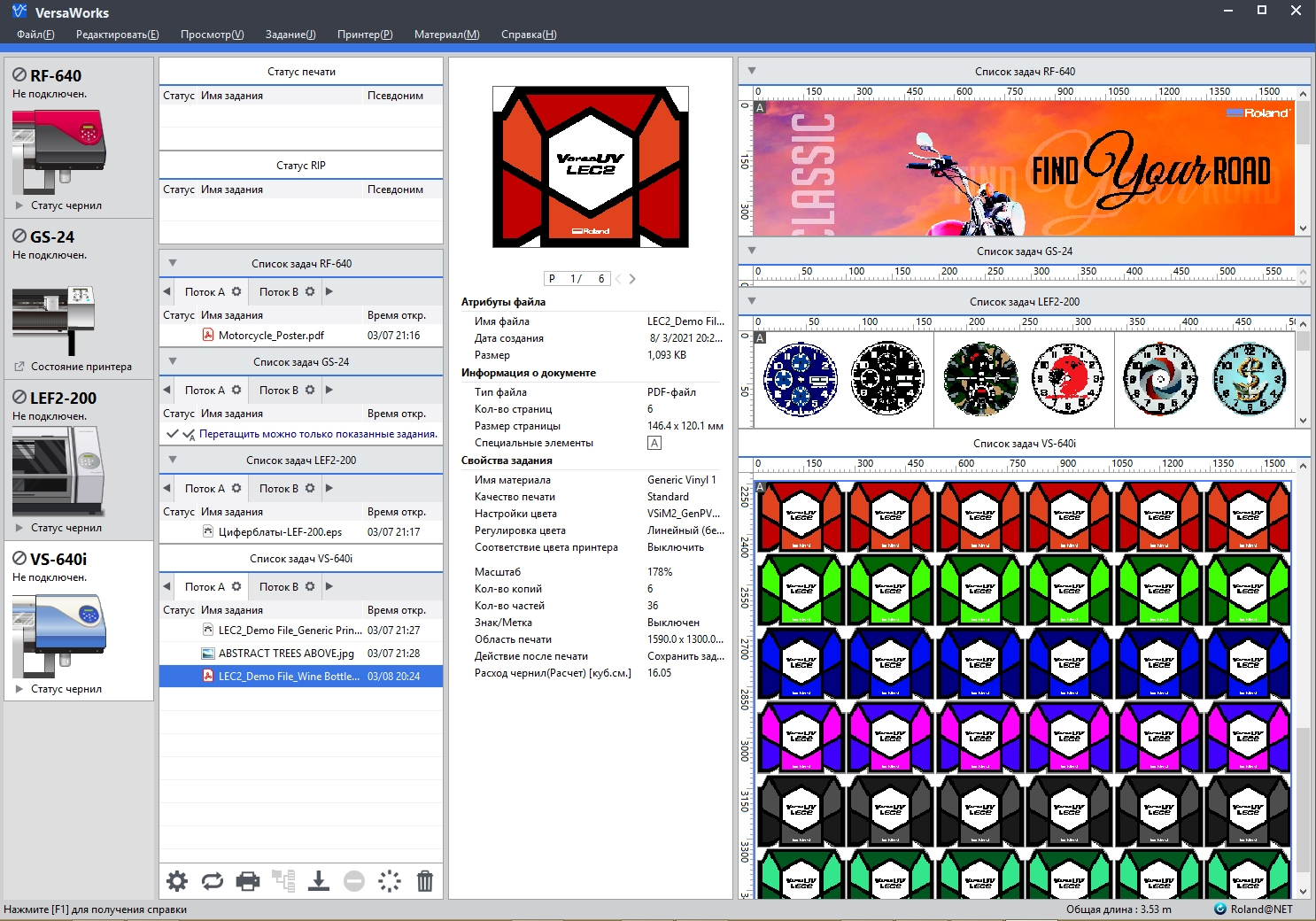Click the preview page number field
Viewport: 1316px width, 921px height.
(x=576, y=279)
